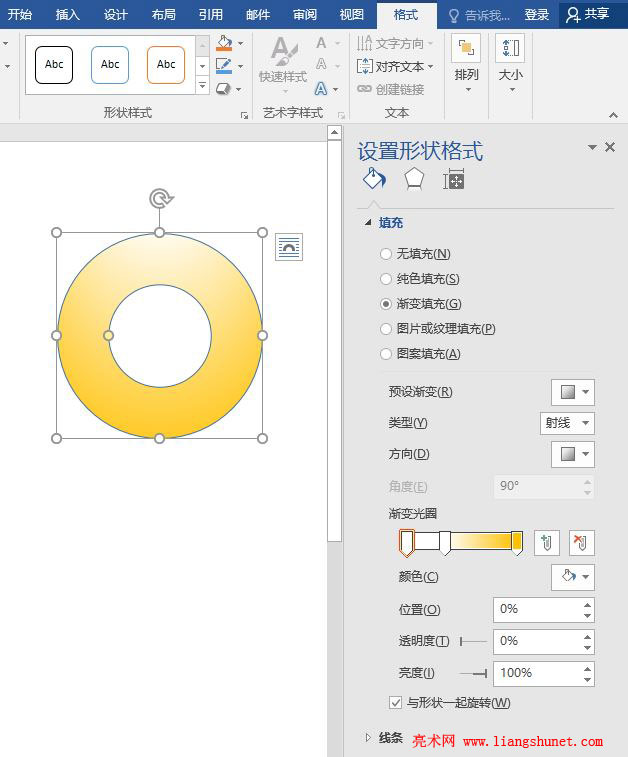Collapse the Fill (填充) section
Viewport: 628px width, 757px height.
click(368, 223)
